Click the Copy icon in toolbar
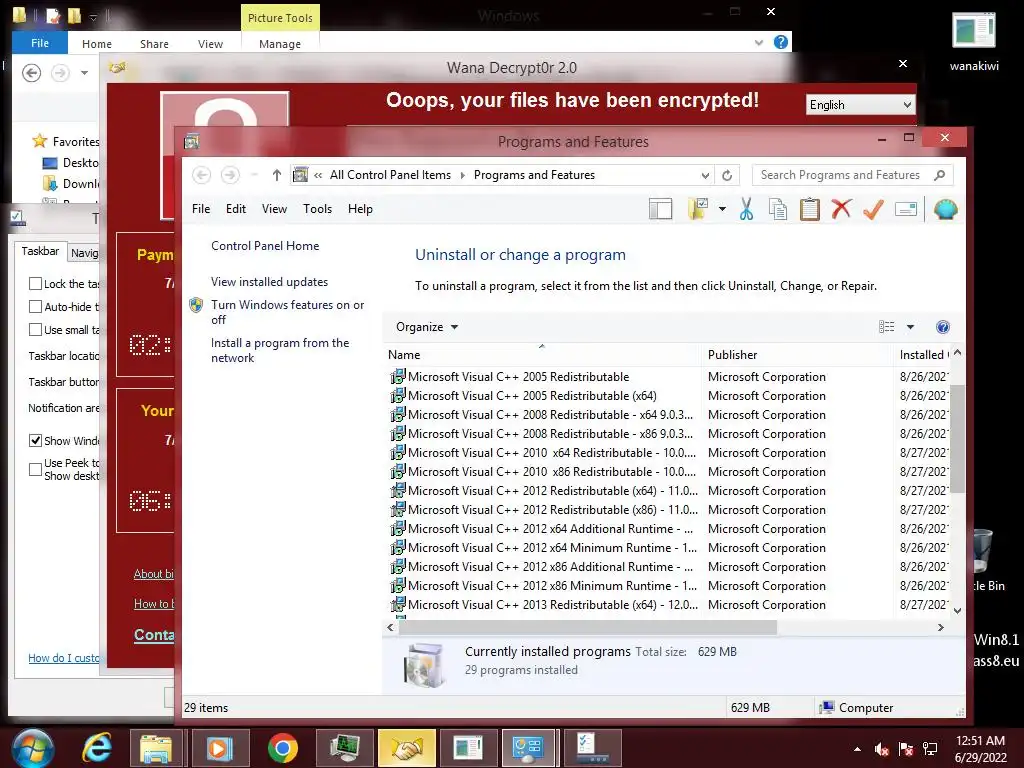Image resolution: width=1024 pixels, height=768 pixels. (778, 209)
